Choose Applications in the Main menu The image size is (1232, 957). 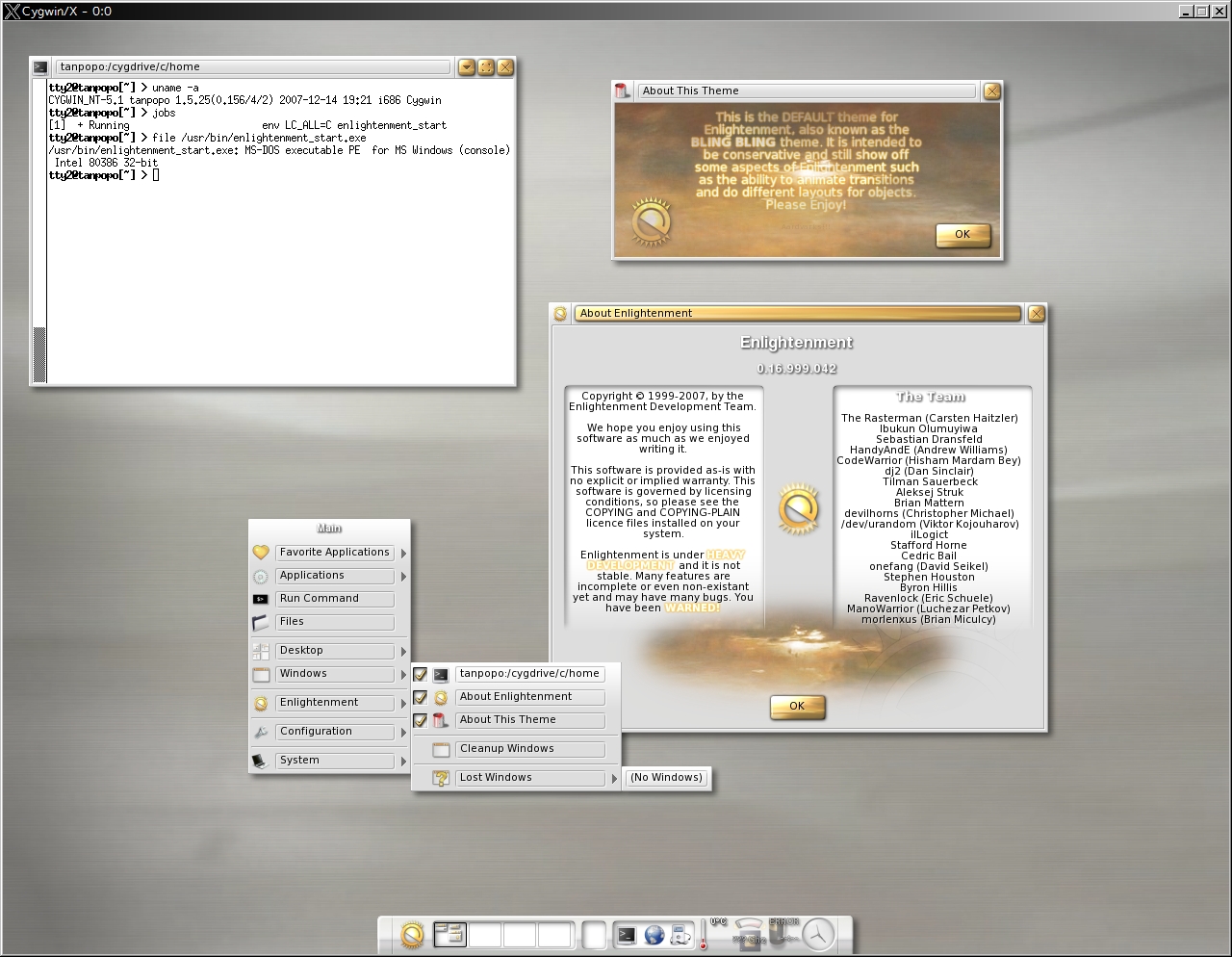335,576
